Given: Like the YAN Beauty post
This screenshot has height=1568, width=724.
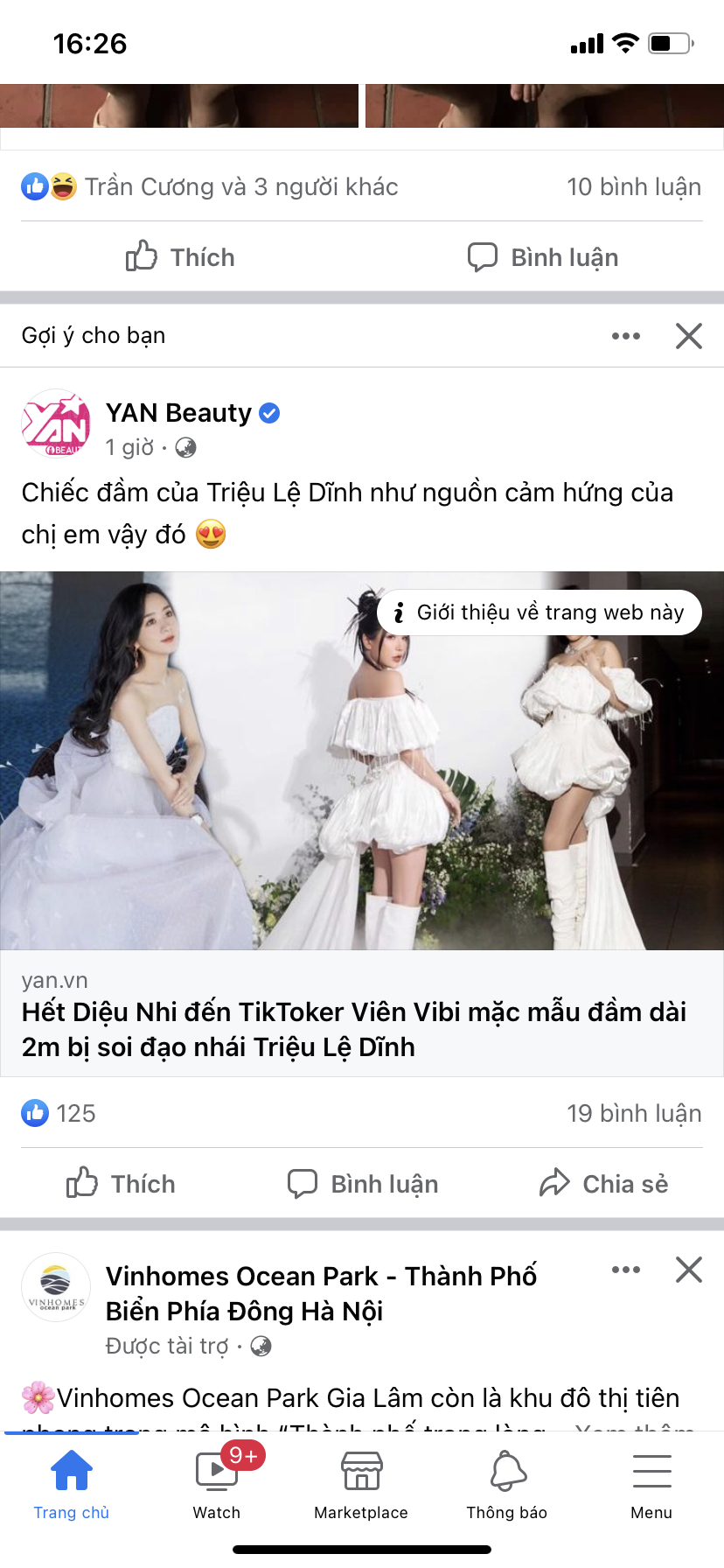Looking at the screenshot, I should coord(122,1184).
